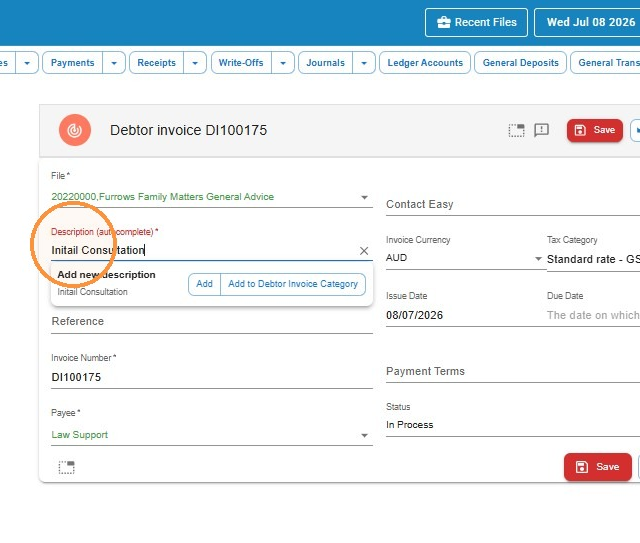Open the Invoice Currency AUD dropdown

(x=464, y=258)
